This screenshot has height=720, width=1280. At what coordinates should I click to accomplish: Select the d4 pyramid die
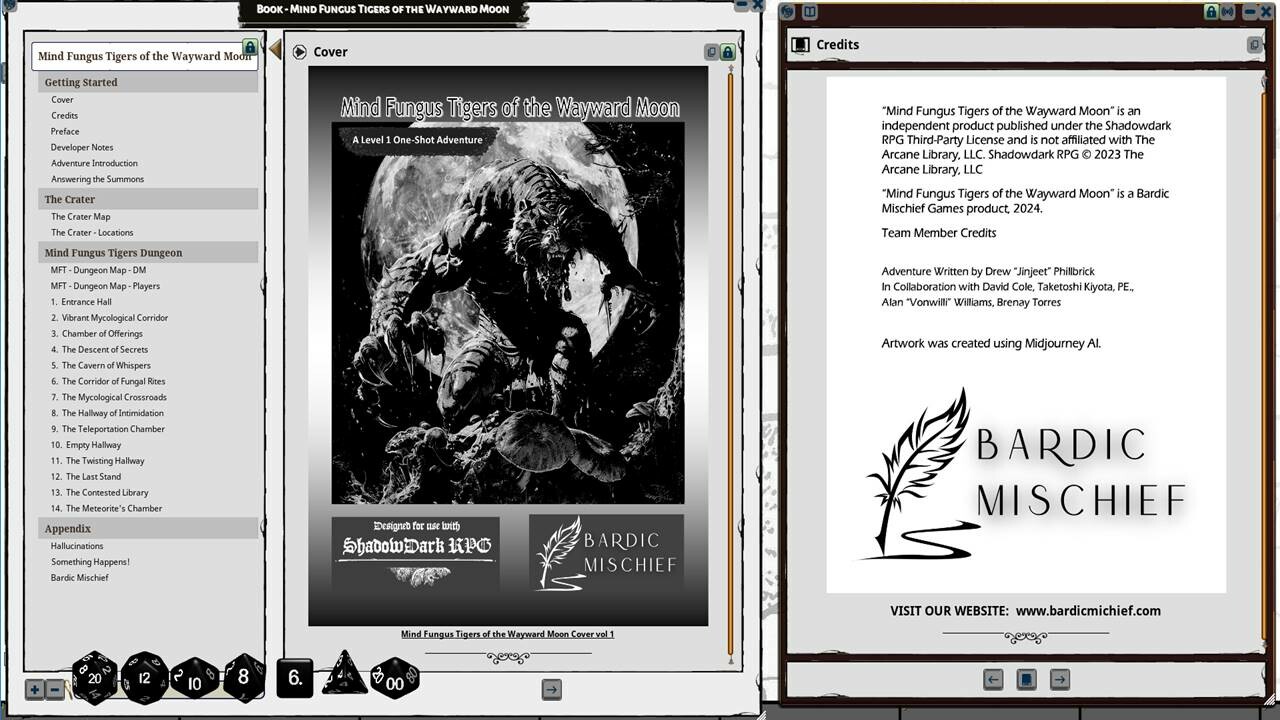[344, 675]
